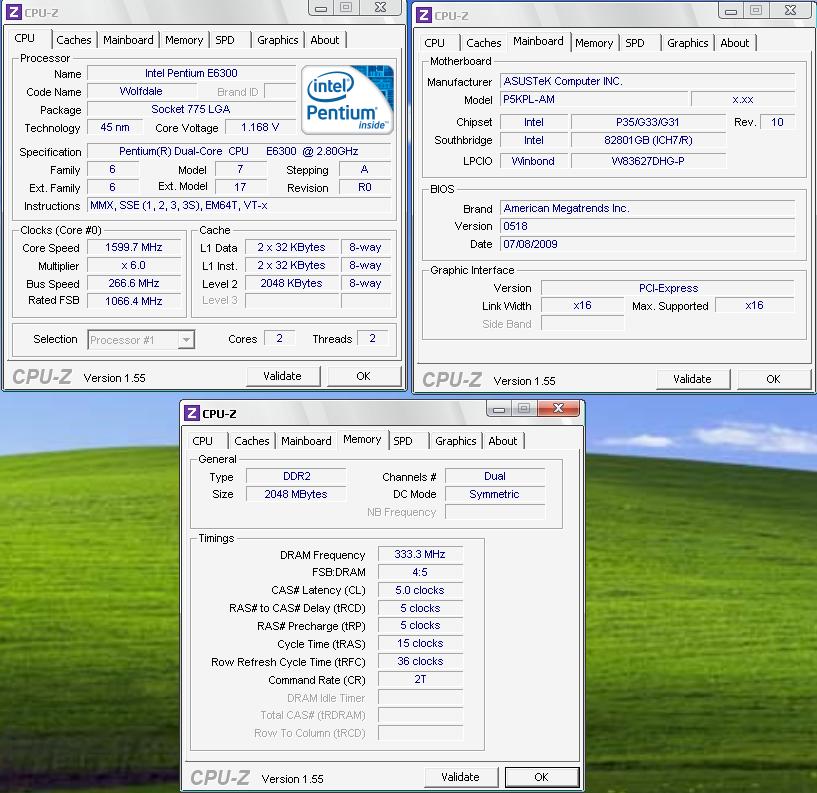The image size is (817, 793).
Task: Click the tRFC value "36 clocks"
Action: [x=420, y=662]
